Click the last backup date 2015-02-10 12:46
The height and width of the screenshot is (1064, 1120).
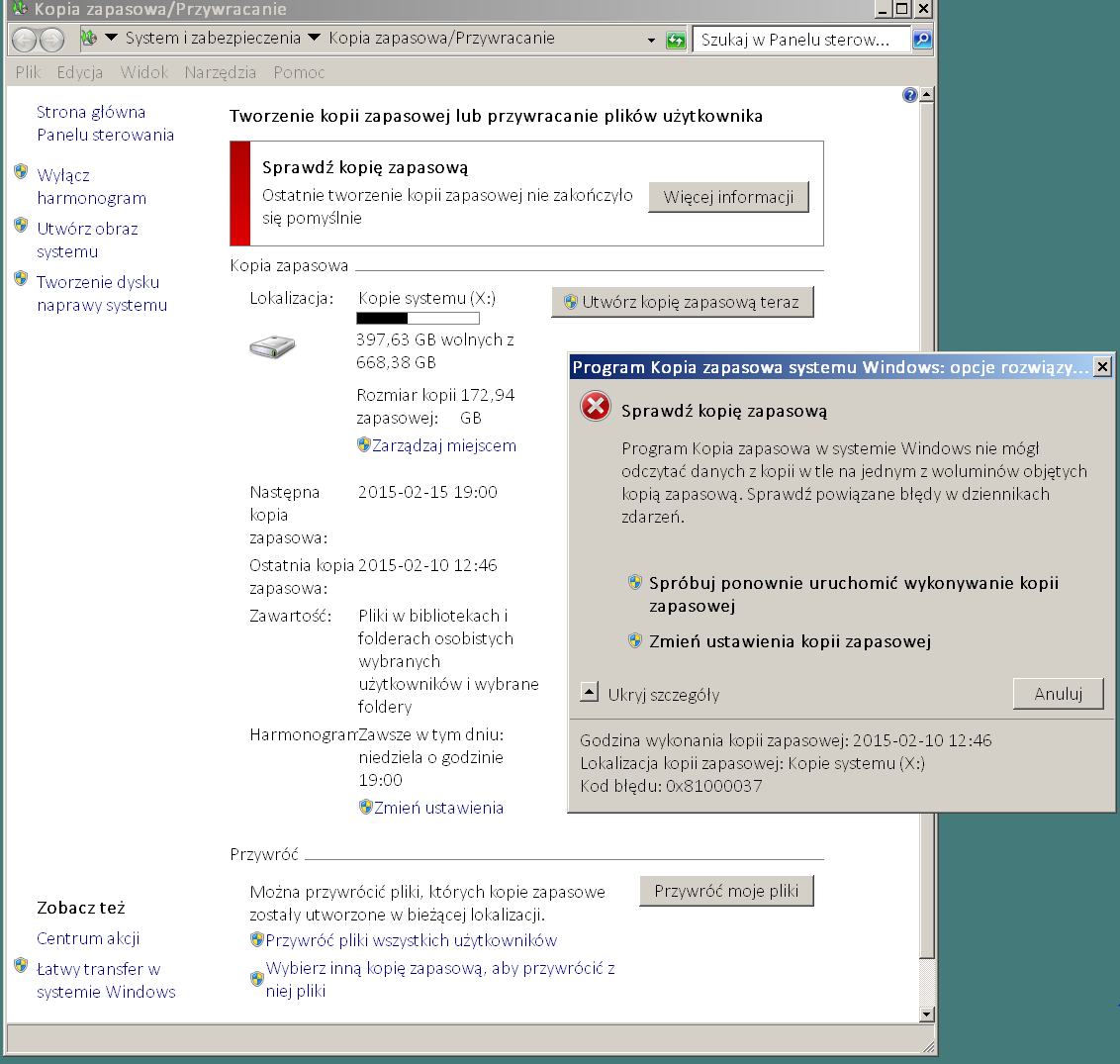pyautogui.click(x=427, y=565)
